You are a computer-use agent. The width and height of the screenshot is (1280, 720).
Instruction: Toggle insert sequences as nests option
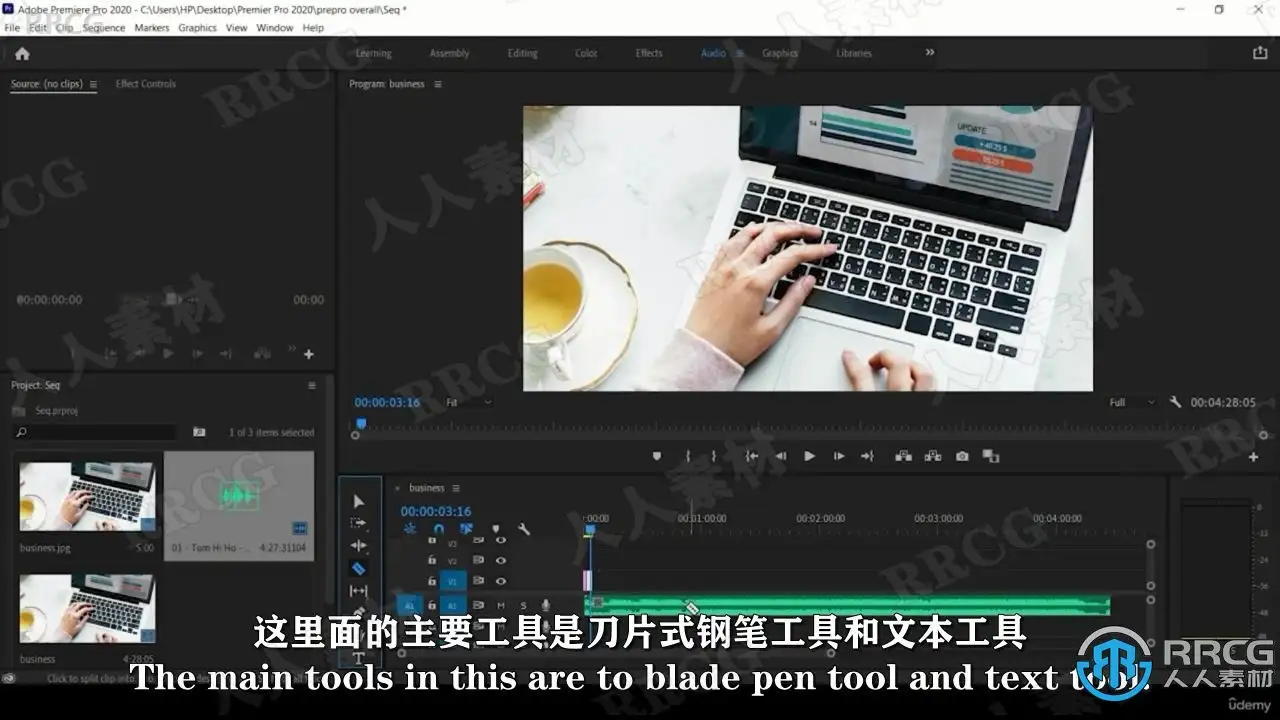pyautogui.click(x=410, y=529)
